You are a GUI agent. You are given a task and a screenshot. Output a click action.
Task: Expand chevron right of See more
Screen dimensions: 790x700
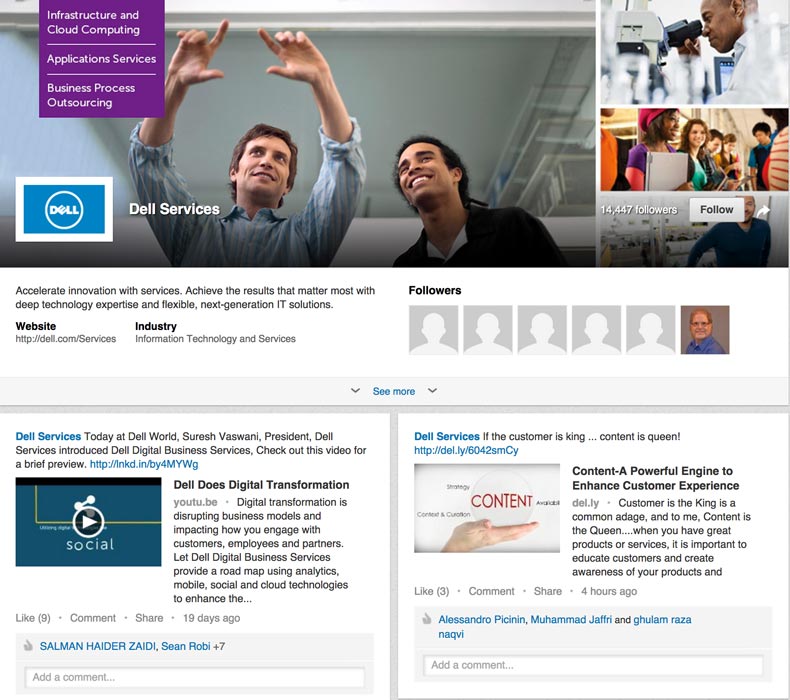pos(432,391)
